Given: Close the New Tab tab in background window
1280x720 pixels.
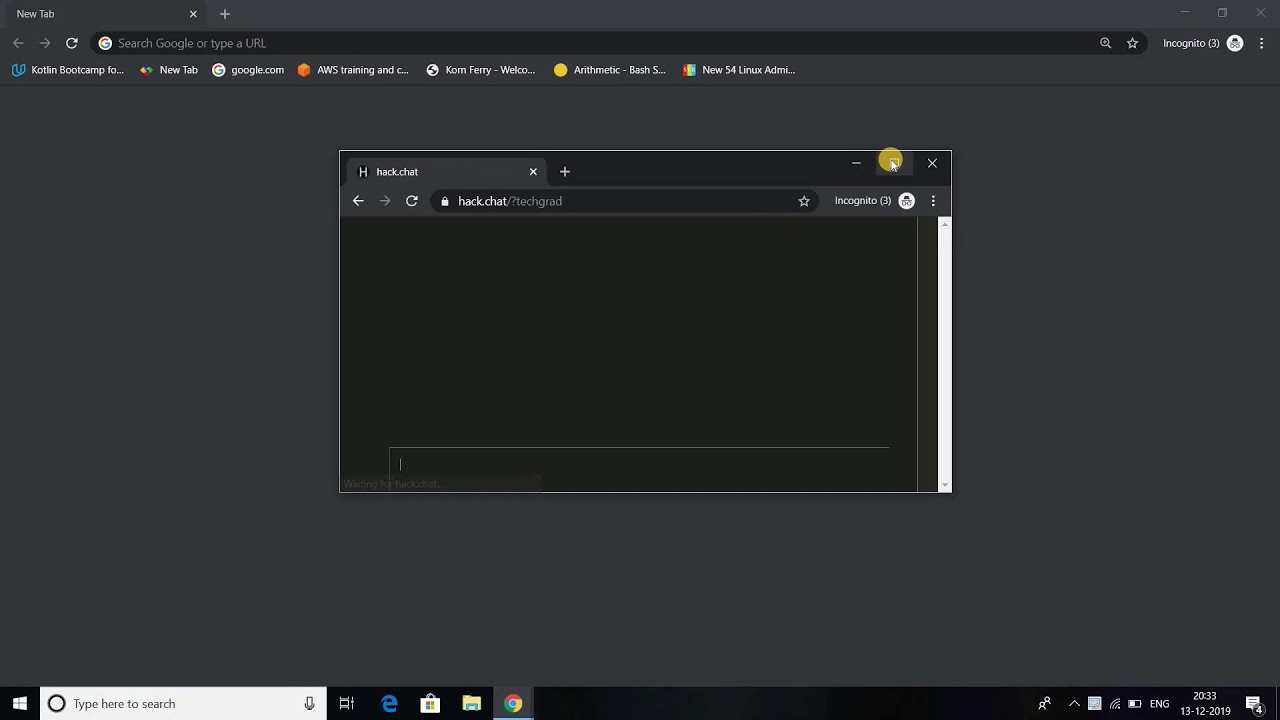Looking at the screenshot, I should pos(193,14).
